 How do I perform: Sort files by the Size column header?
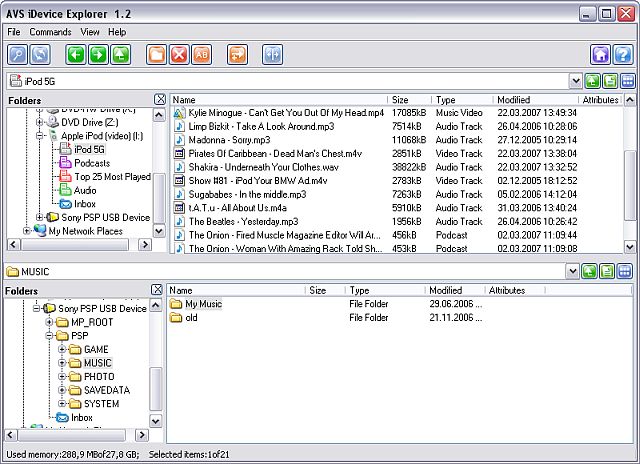pyautogui.click(x=400, y=100)
